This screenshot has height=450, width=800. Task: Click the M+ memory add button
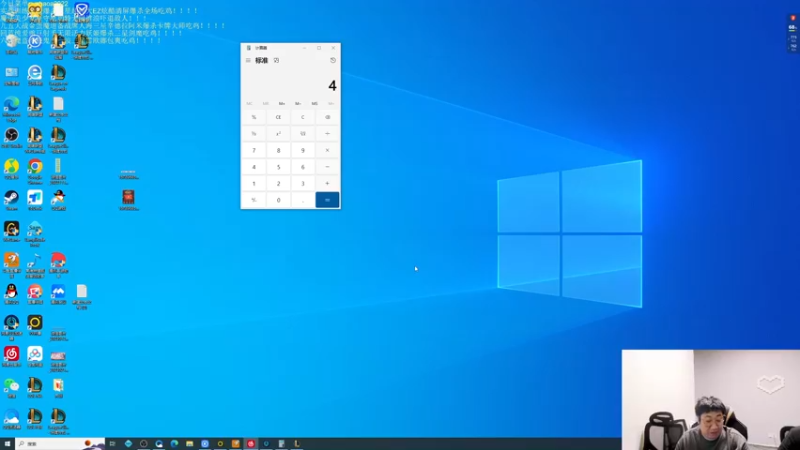[x=282, y=104]
